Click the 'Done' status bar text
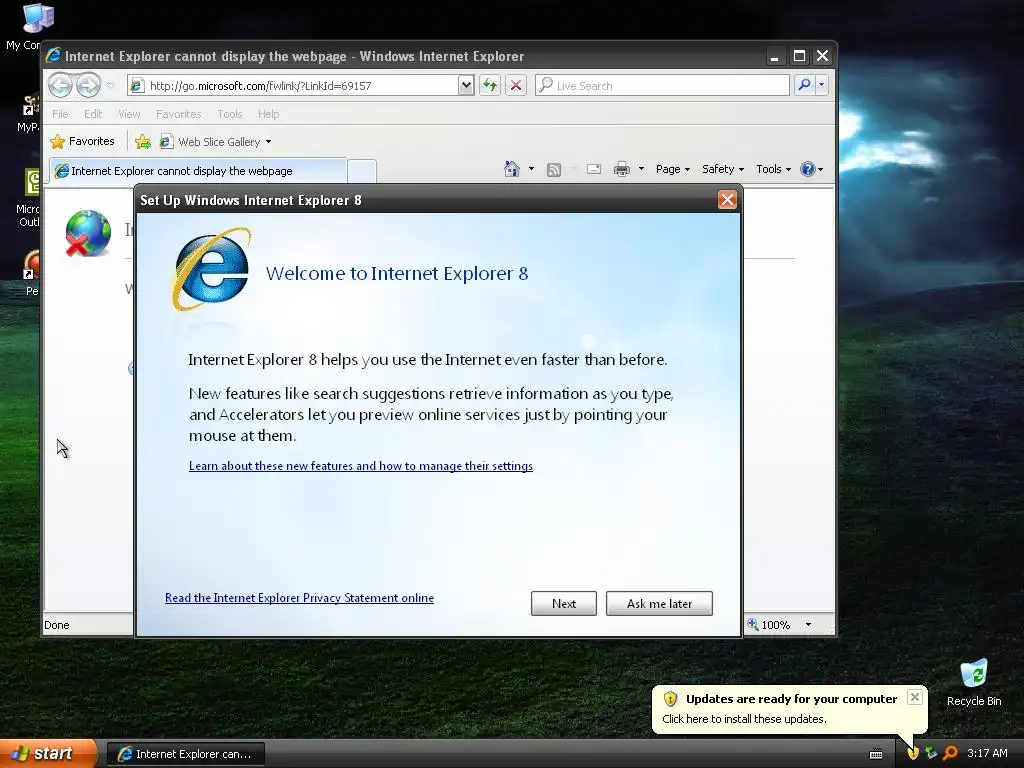 [57, 625]
